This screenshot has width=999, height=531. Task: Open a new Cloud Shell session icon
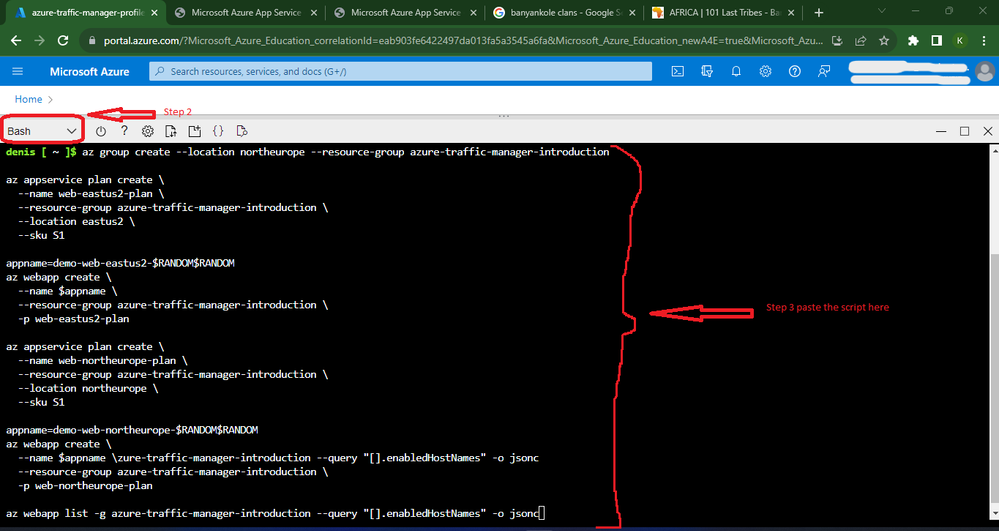194,131
